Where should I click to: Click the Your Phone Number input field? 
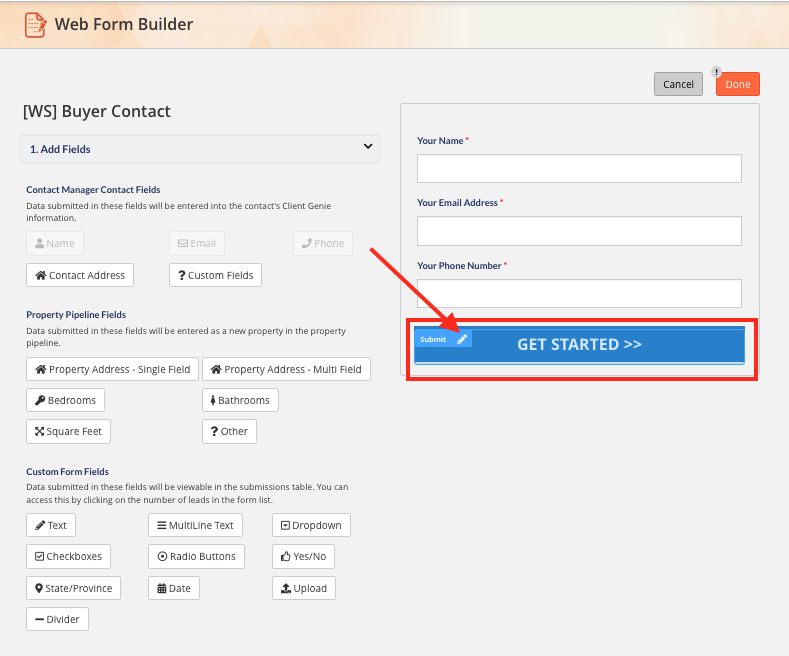579,293
